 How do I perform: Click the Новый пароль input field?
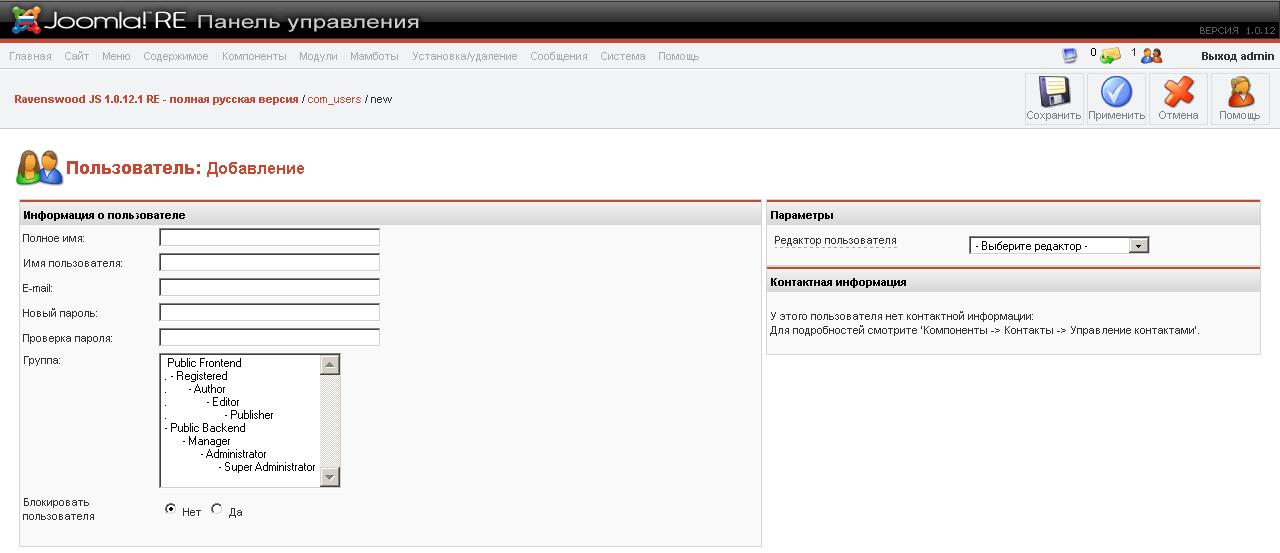tap(270, 312)
